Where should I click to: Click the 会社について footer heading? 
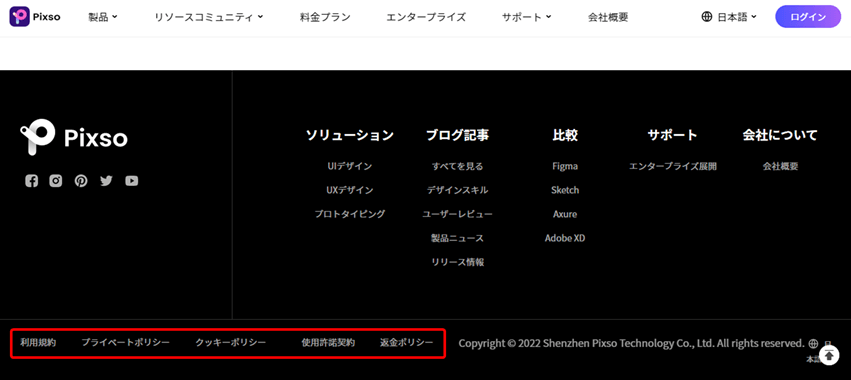[x=780, y=135]
